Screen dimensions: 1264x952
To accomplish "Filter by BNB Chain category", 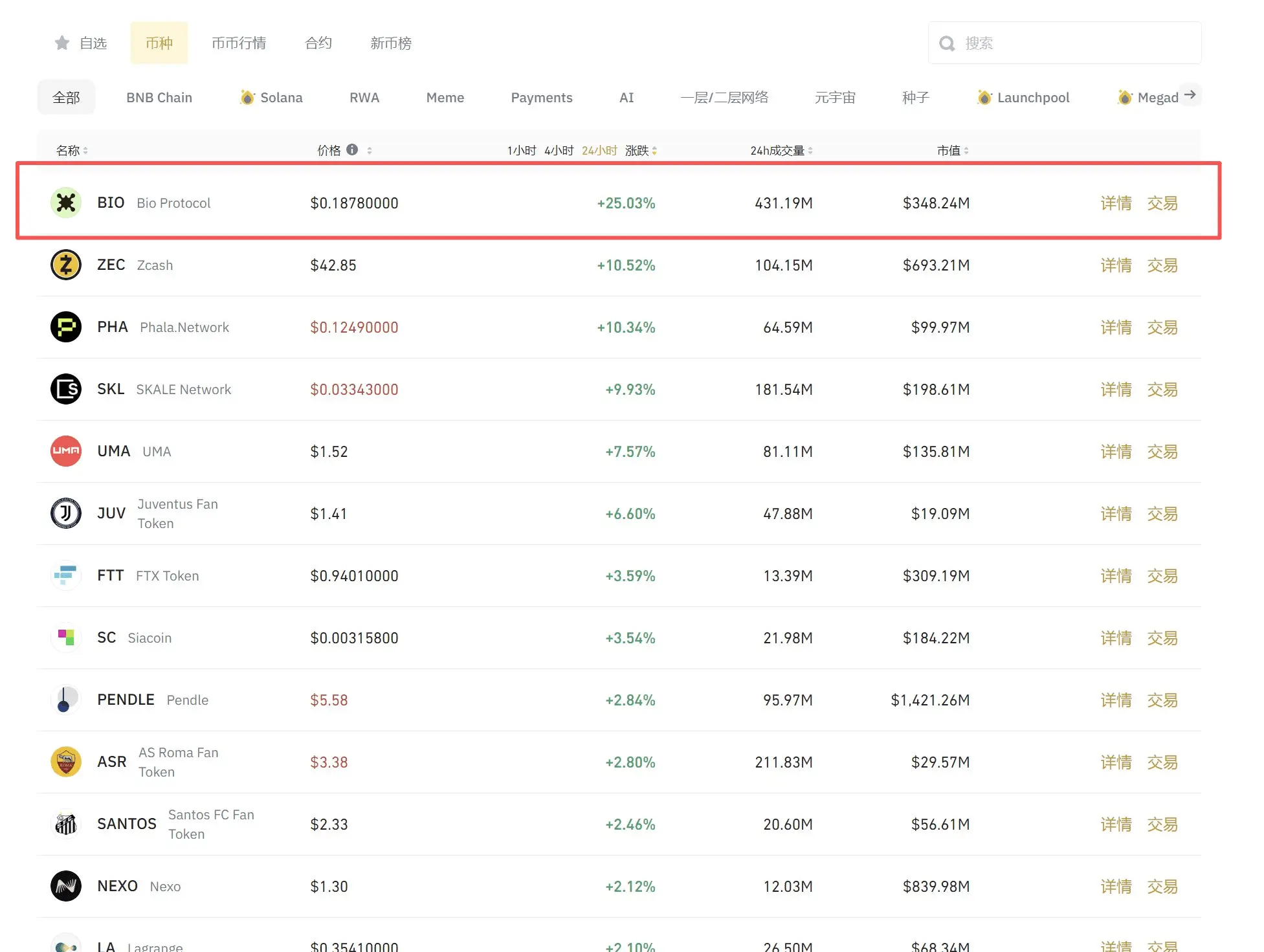I will (x=159, y=97).
